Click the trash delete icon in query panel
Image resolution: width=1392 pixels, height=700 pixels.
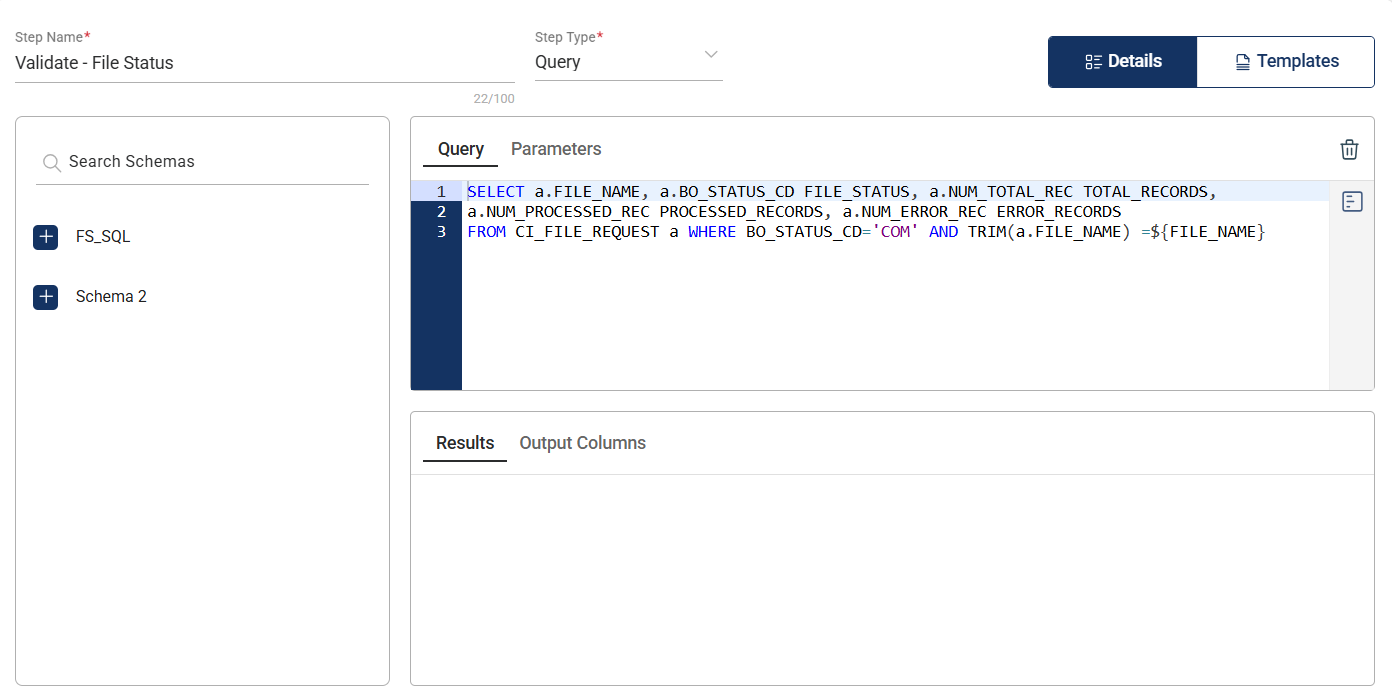(x=1349, y=150)
